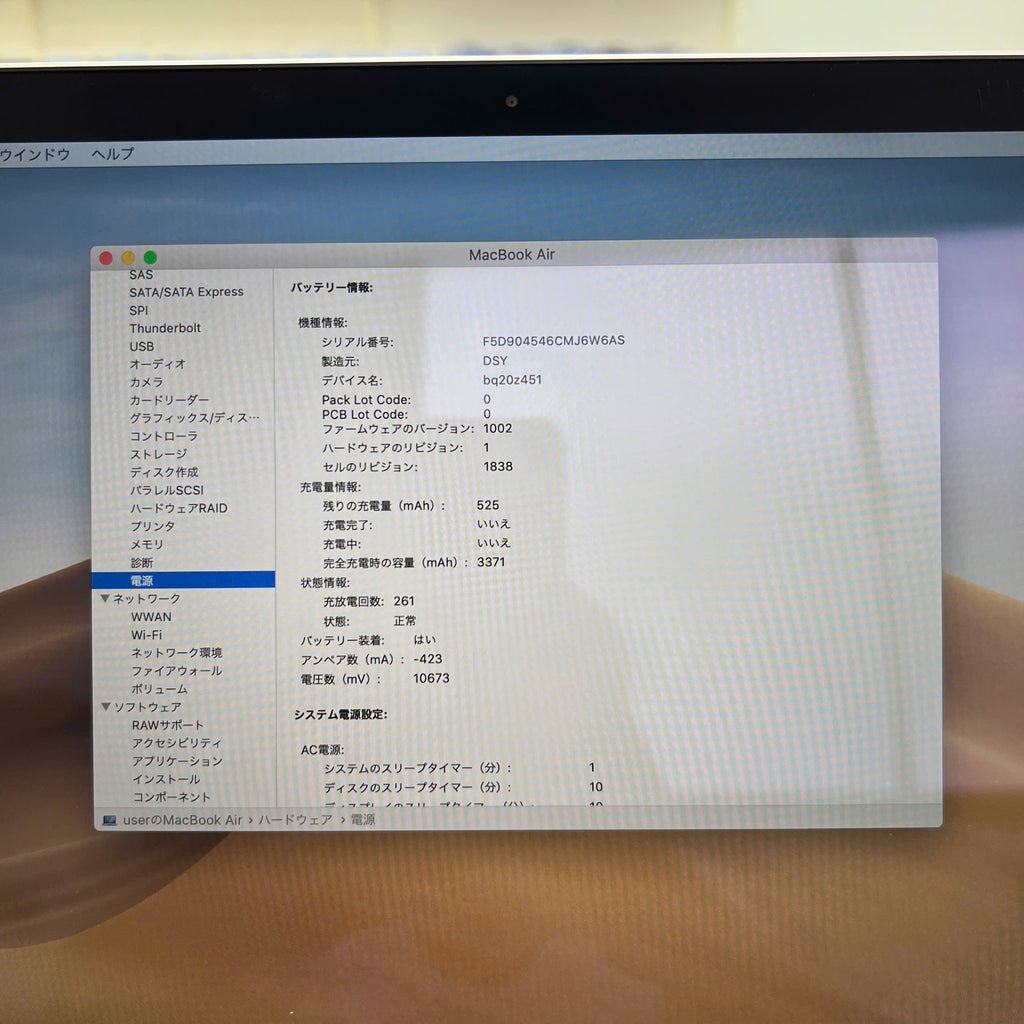
Task: Select メモリ in the sidebar
Action: point(147,544)
